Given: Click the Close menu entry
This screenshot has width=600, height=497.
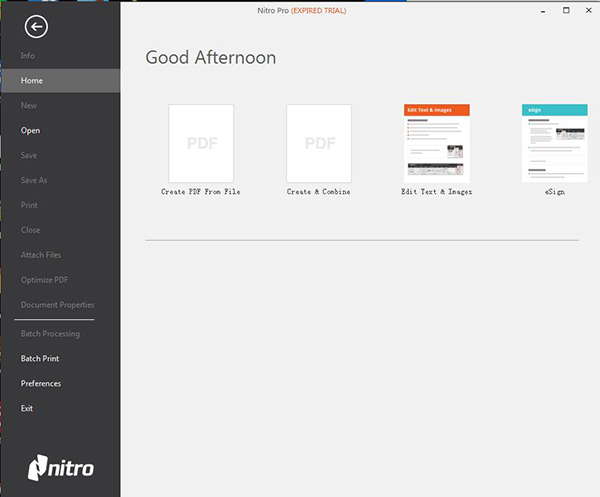Looking at the screenshot, I should (x=30, y=230).
